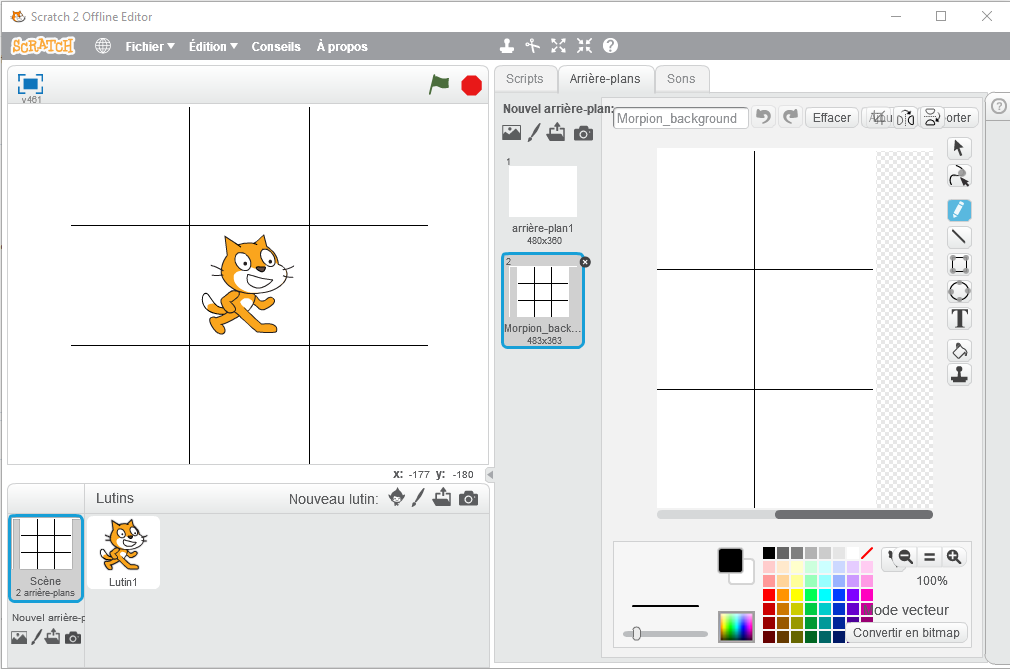
Task: Open the language globe menu
Action: point(103,46)
